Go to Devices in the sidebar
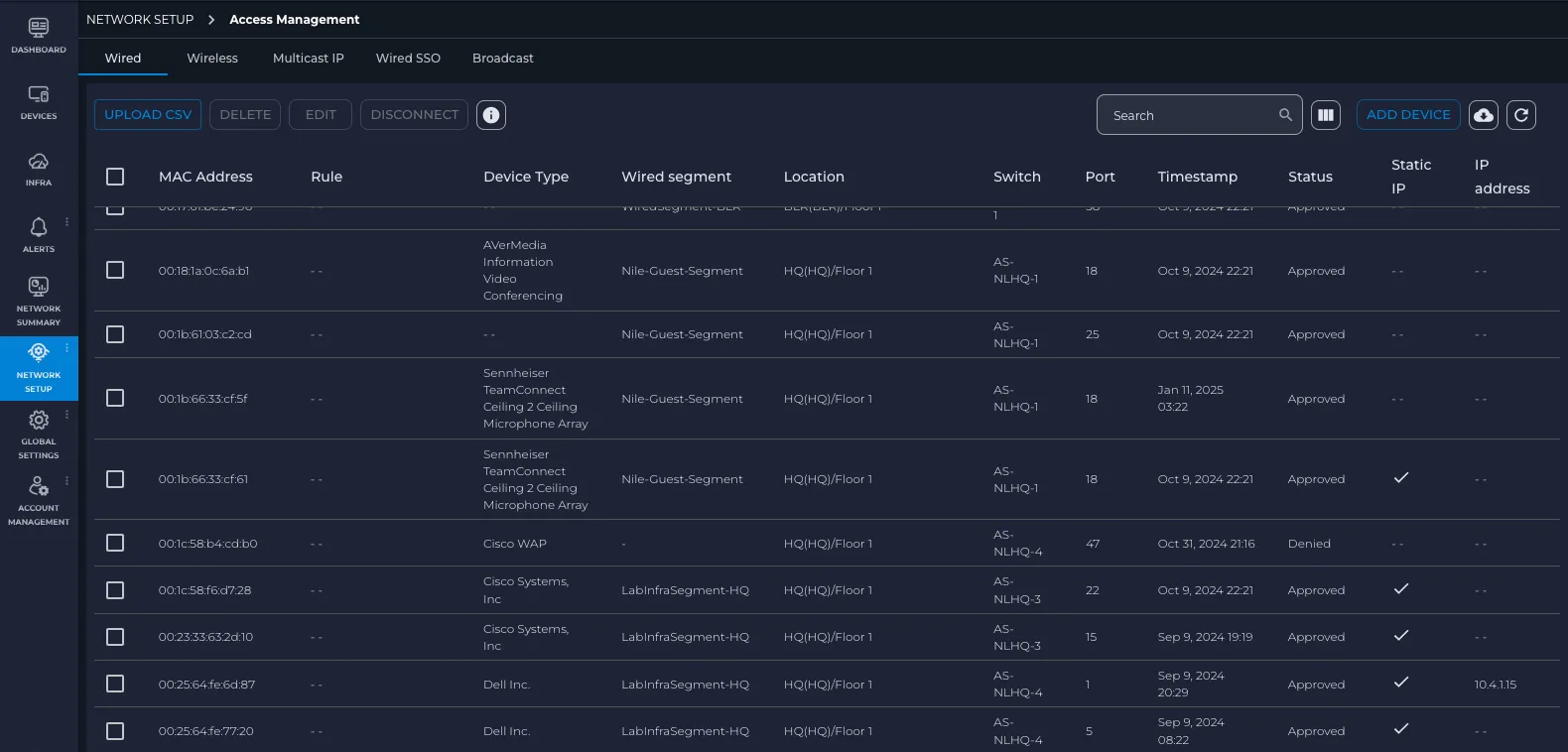Screen dimensions: 1568x752 coord(39,102)
